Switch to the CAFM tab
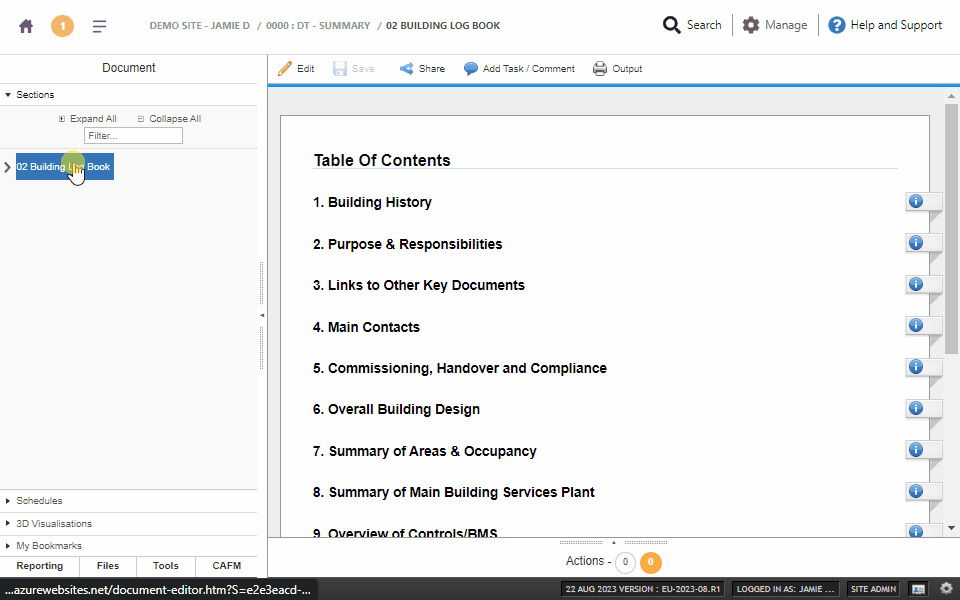The width and height of the screenshot is (960, 600). pos(227,566)
